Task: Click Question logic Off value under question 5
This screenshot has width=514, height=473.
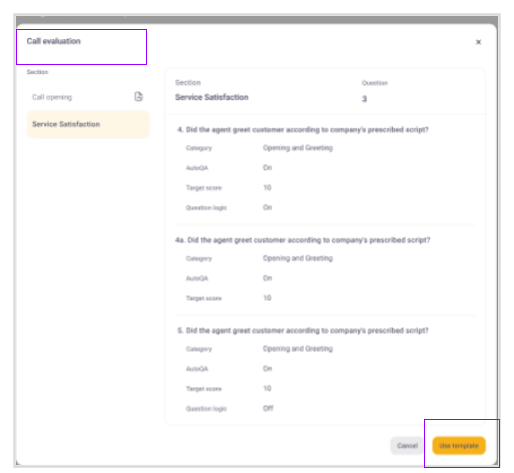Action: 268,408
